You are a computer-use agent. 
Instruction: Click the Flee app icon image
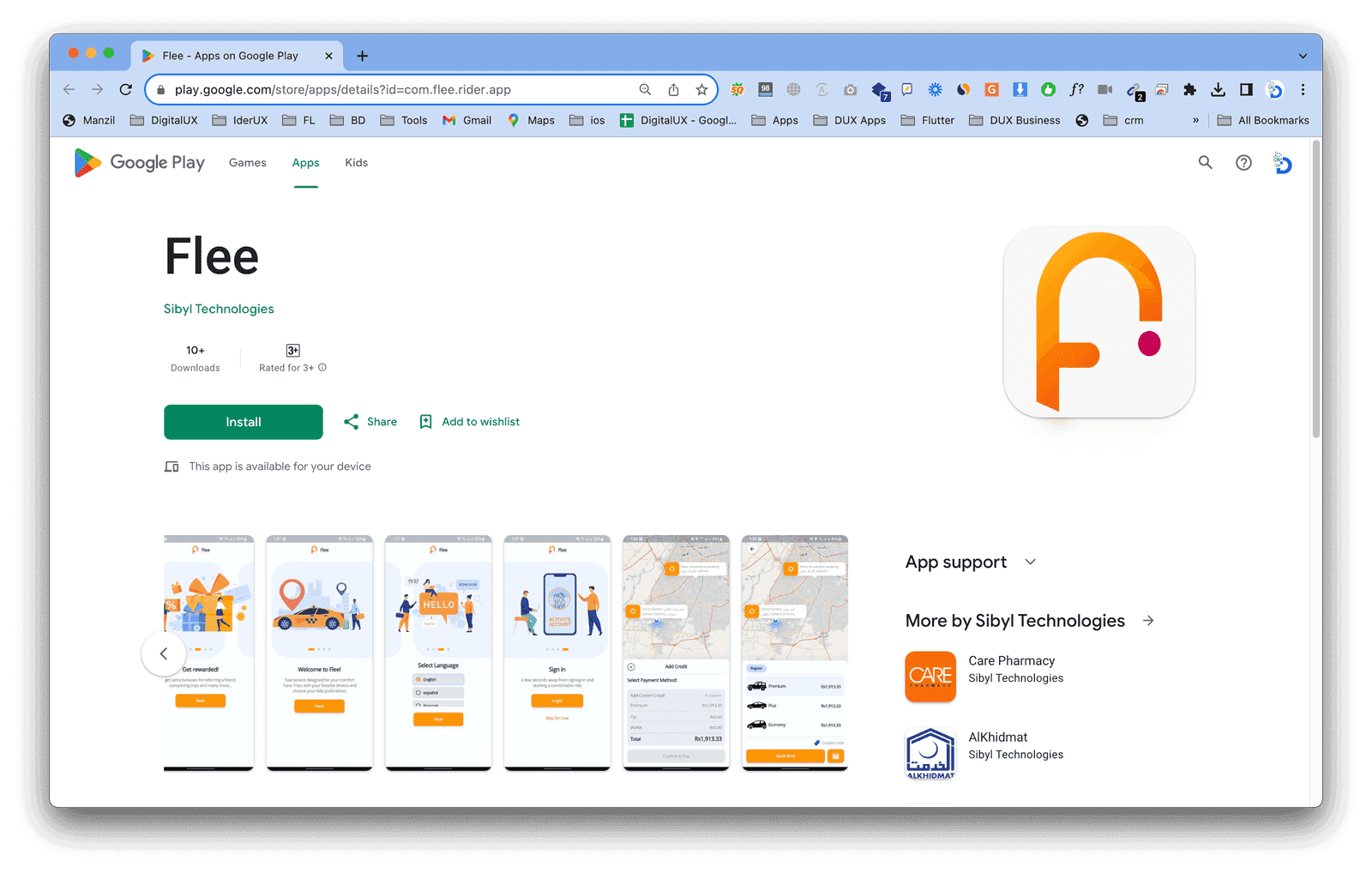point(1099,322)
